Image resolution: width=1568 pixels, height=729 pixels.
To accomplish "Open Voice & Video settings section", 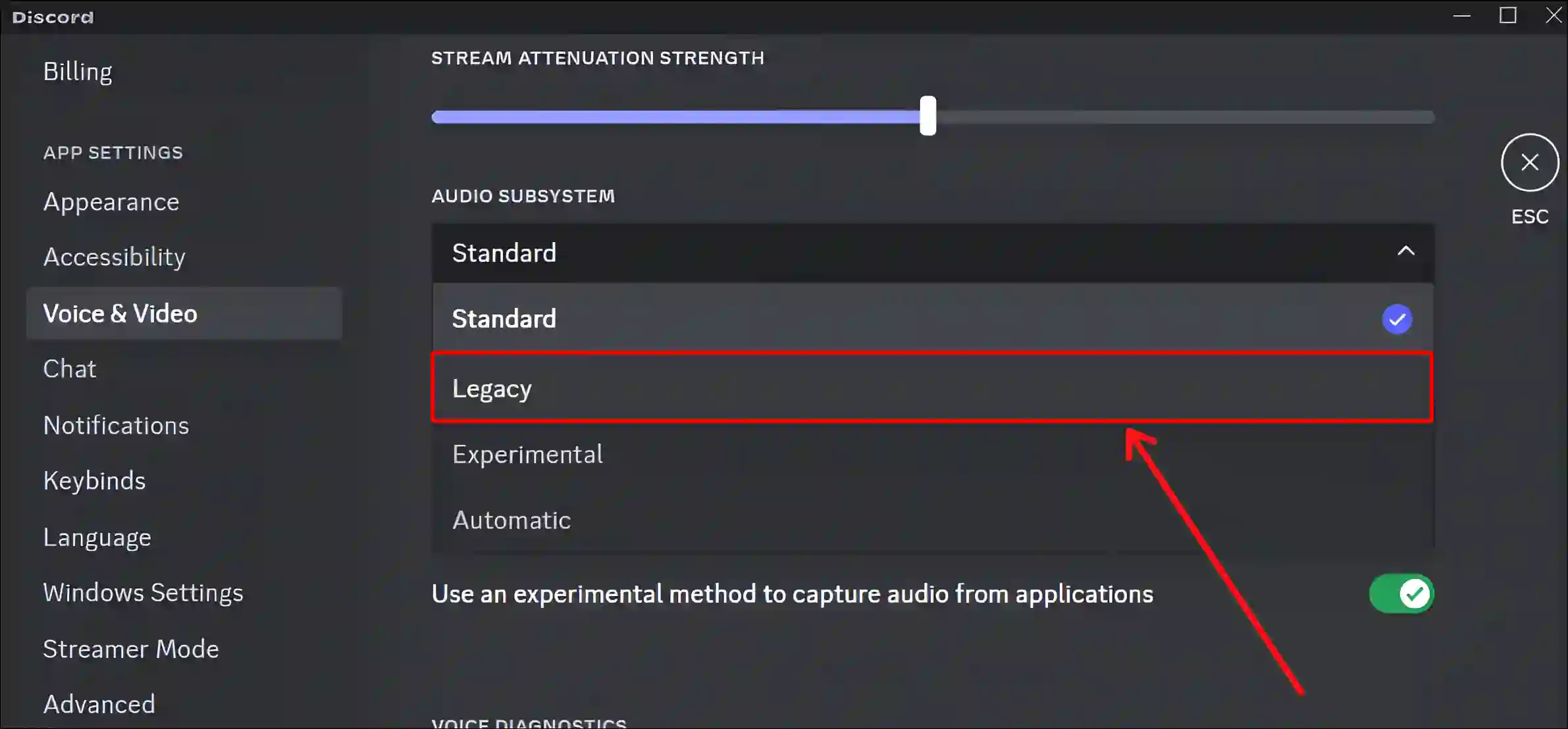I will (120, 313).
